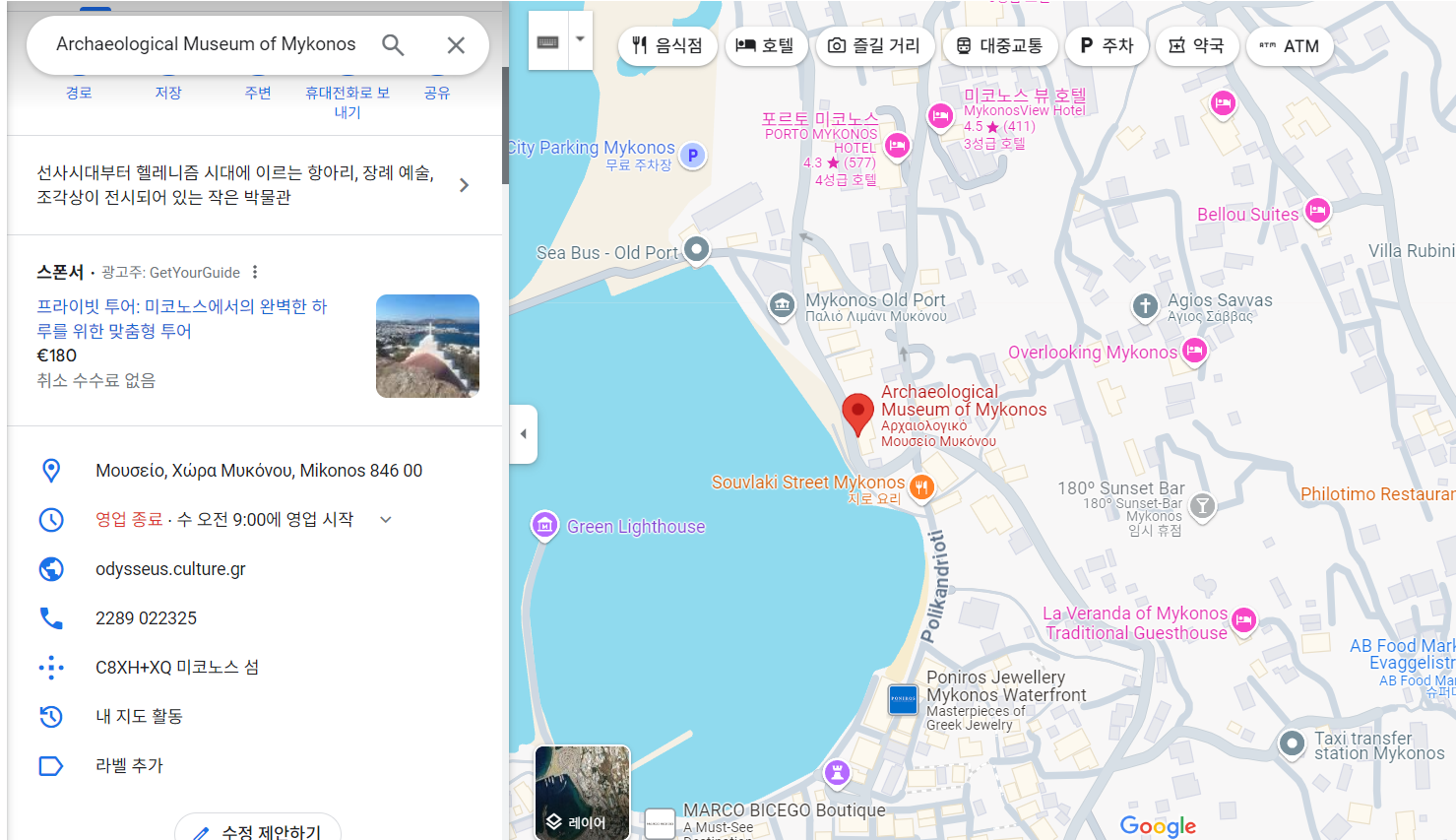Click the side panel scrollbar
This screenshot has height=840, width=1456.
click(505, 125)
